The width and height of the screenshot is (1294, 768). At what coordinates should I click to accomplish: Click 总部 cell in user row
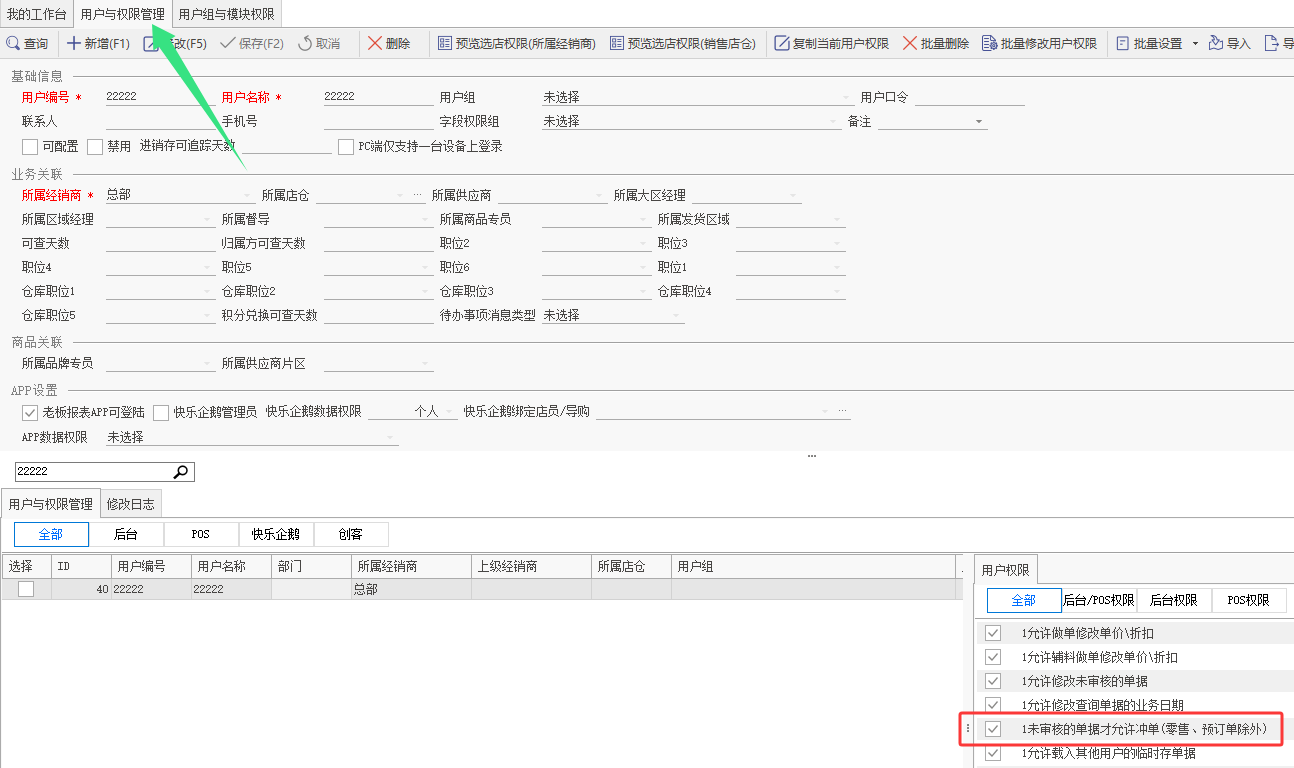[411, 589]
